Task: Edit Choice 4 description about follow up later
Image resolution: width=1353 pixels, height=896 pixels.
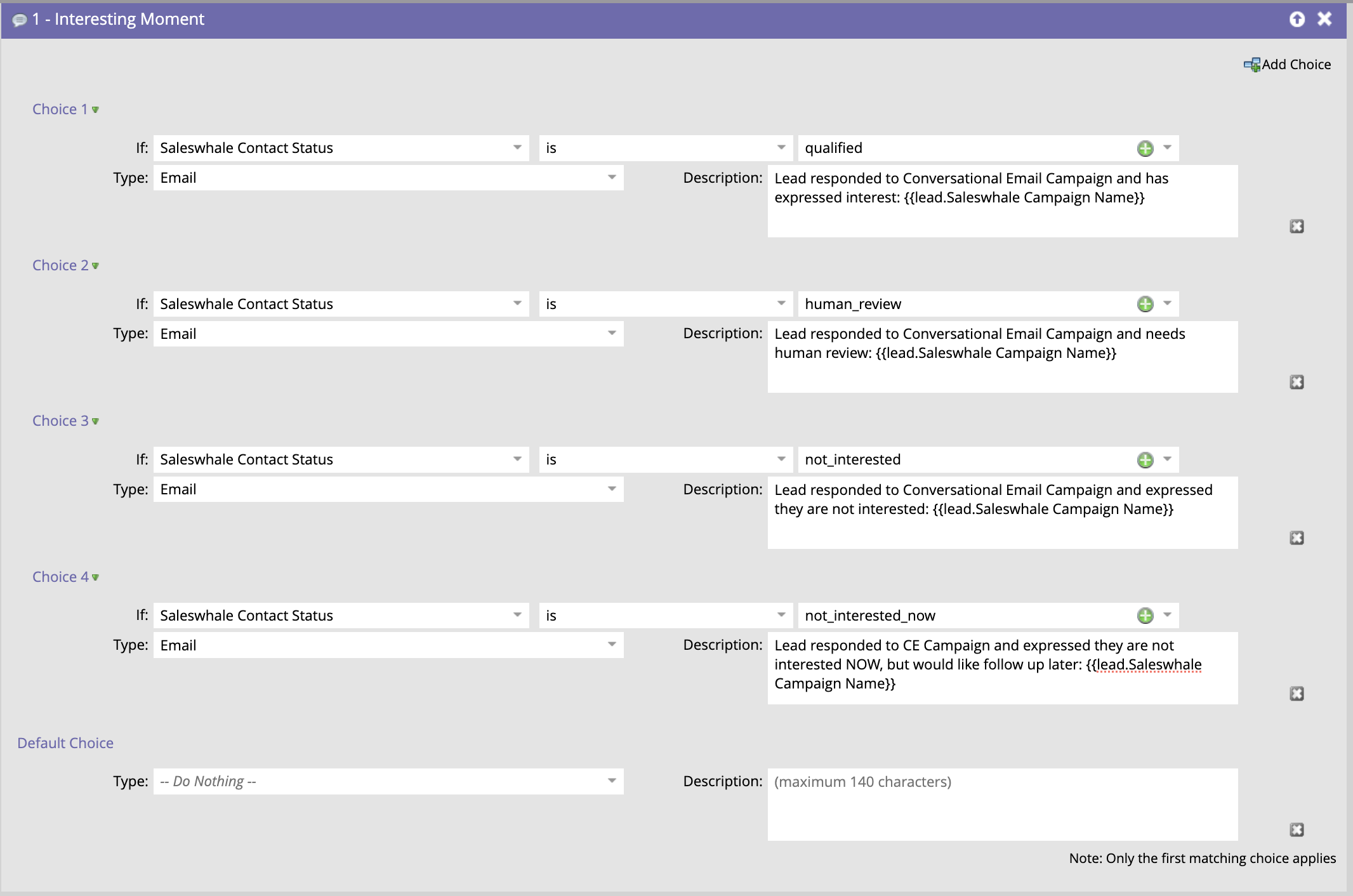Action: point(1003,668)
